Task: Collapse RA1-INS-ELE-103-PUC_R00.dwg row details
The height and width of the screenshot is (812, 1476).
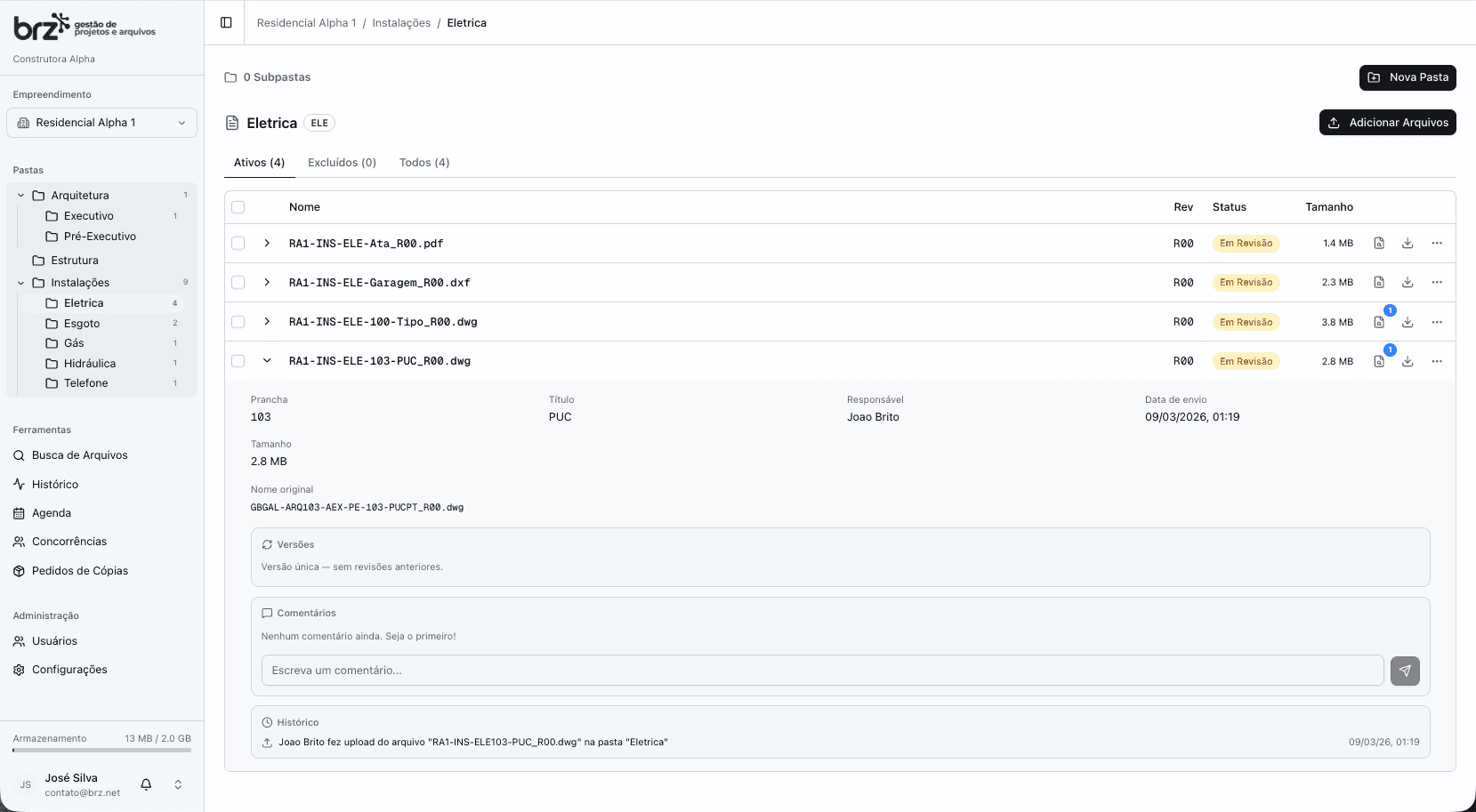Action: pyautogui.click(x=267, y=361)
